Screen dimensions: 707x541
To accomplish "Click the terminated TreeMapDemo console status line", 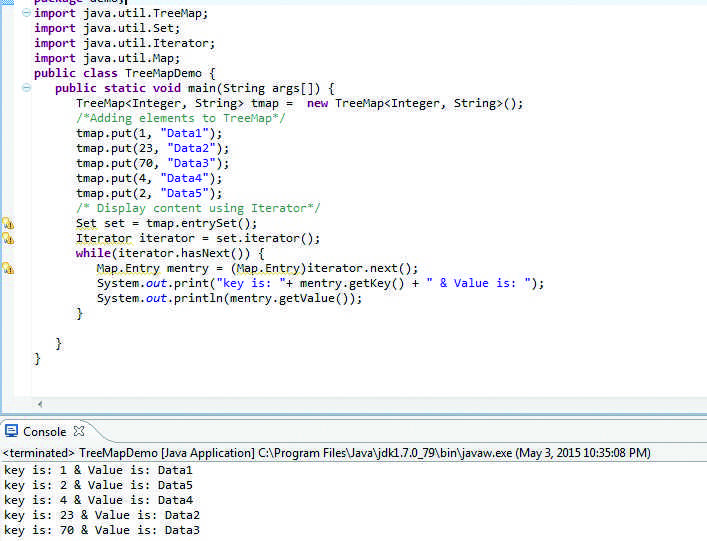I will coord(326,453).
